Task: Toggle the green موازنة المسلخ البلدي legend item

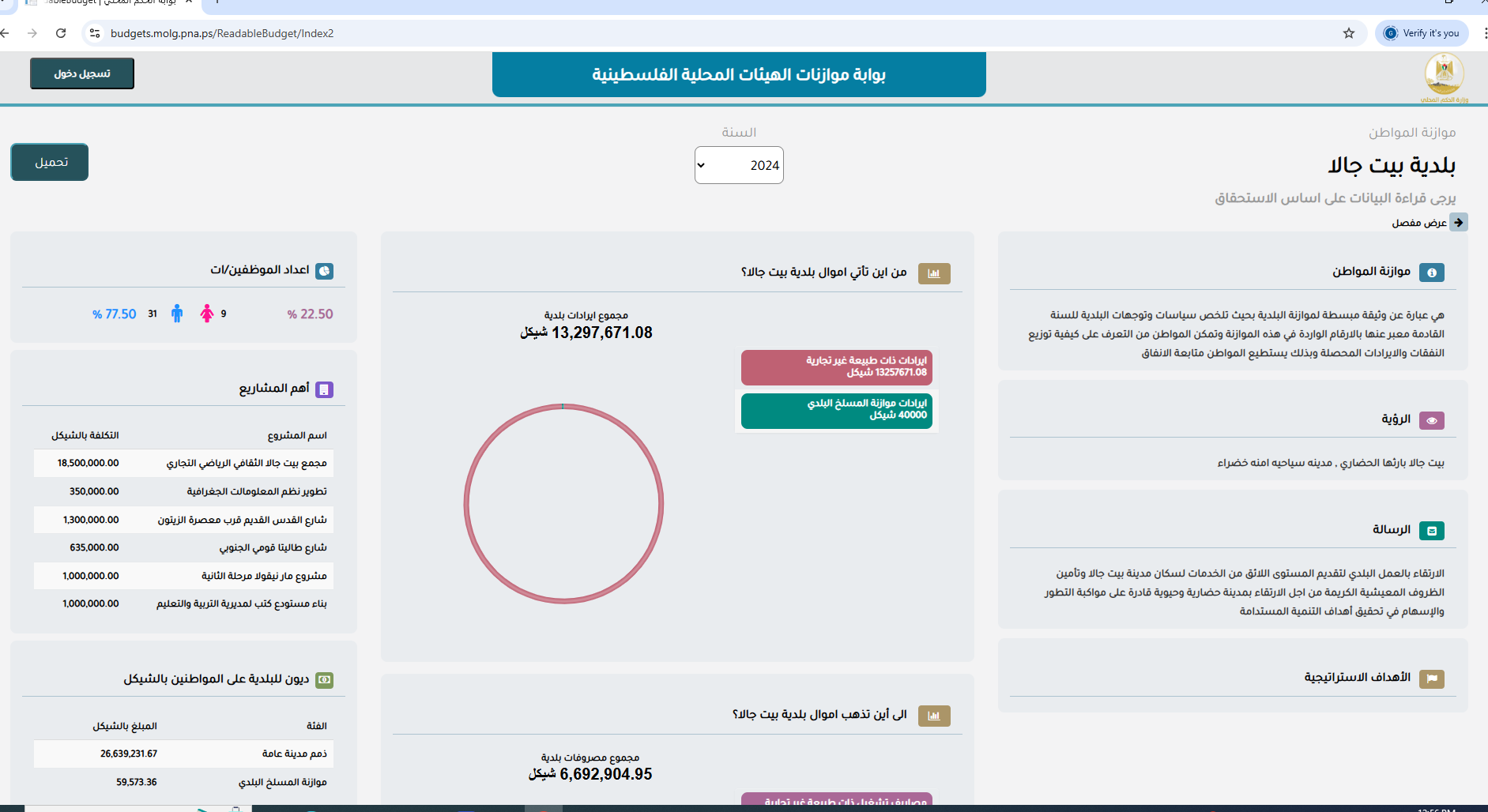Action: [x=836, y=410]
